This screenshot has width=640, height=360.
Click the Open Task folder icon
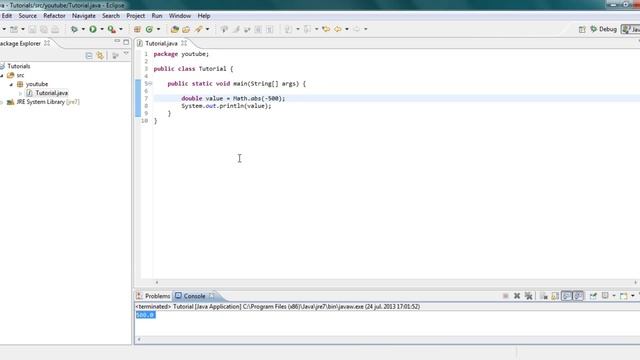click(x=186, y=29)
